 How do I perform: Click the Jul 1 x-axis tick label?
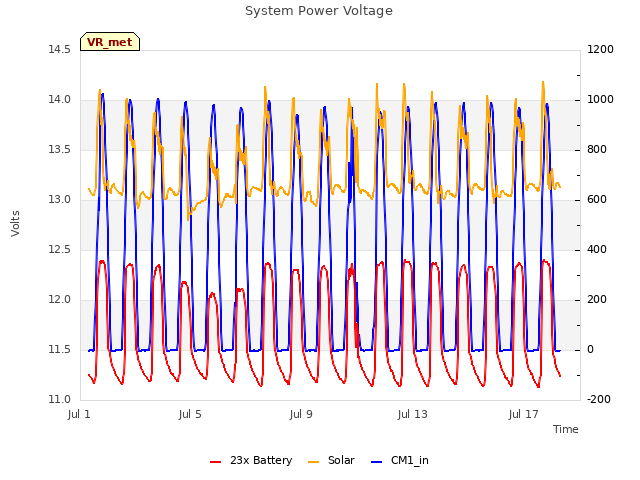pos(79,414)
